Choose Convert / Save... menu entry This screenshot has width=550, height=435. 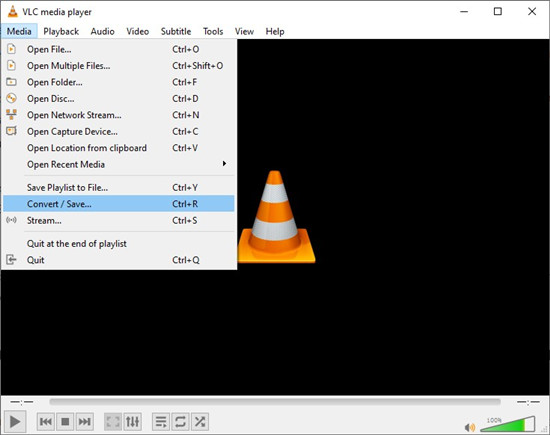tap(119, 204)
